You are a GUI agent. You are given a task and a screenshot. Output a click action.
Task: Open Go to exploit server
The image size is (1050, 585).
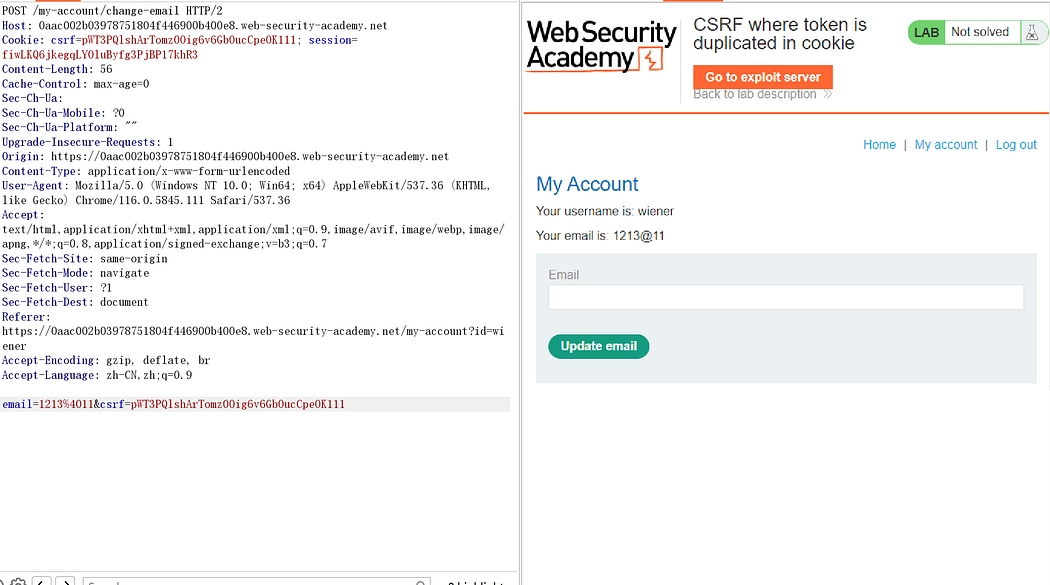pyautogui.click(x=762, y=77)
